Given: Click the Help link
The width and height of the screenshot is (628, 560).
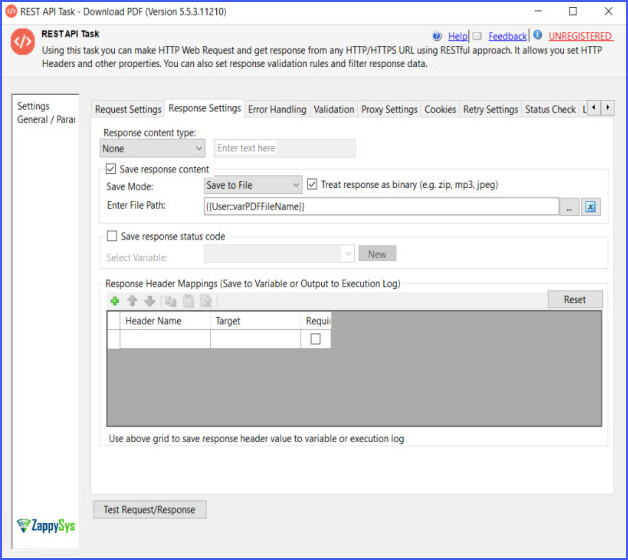Looking at the screenshot, I should (x=458, y=36).
